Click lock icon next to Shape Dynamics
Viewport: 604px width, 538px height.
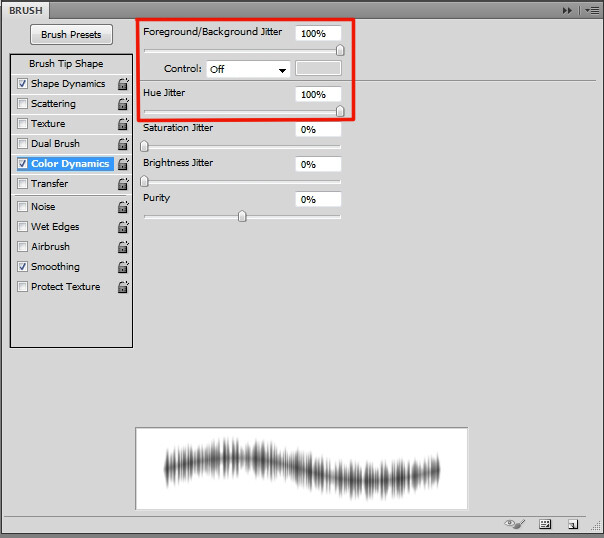pyautogui.click(x=123, y=84)
